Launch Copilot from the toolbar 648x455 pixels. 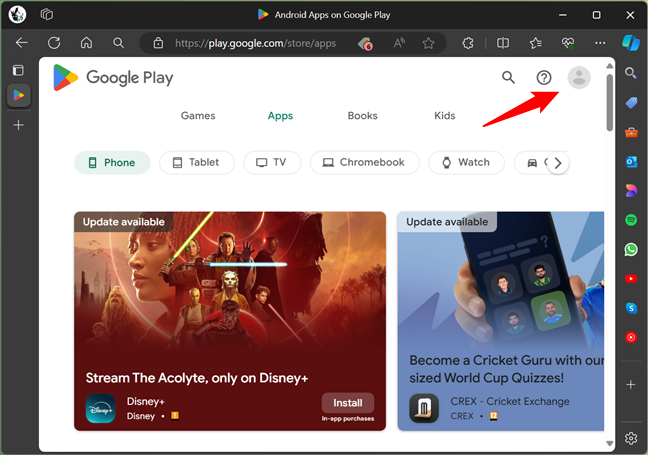click(x=631, y=43)
